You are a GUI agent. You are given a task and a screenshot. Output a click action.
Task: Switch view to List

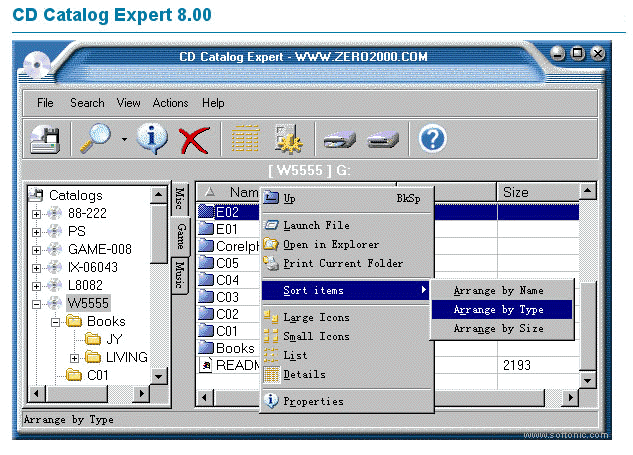(347, 355)
